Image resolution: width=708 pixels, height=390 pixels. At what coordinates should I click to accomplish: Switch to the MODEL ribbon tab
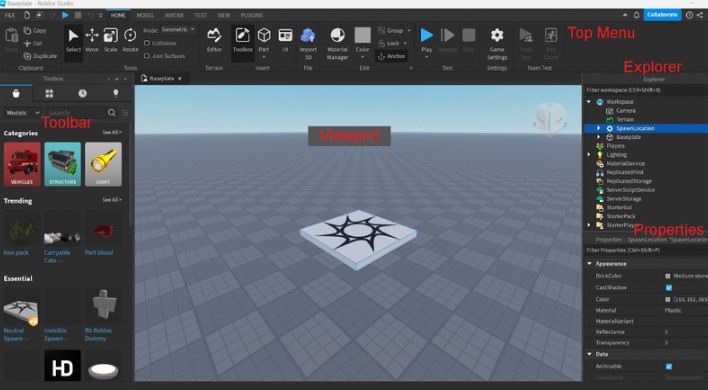point(145,15)
